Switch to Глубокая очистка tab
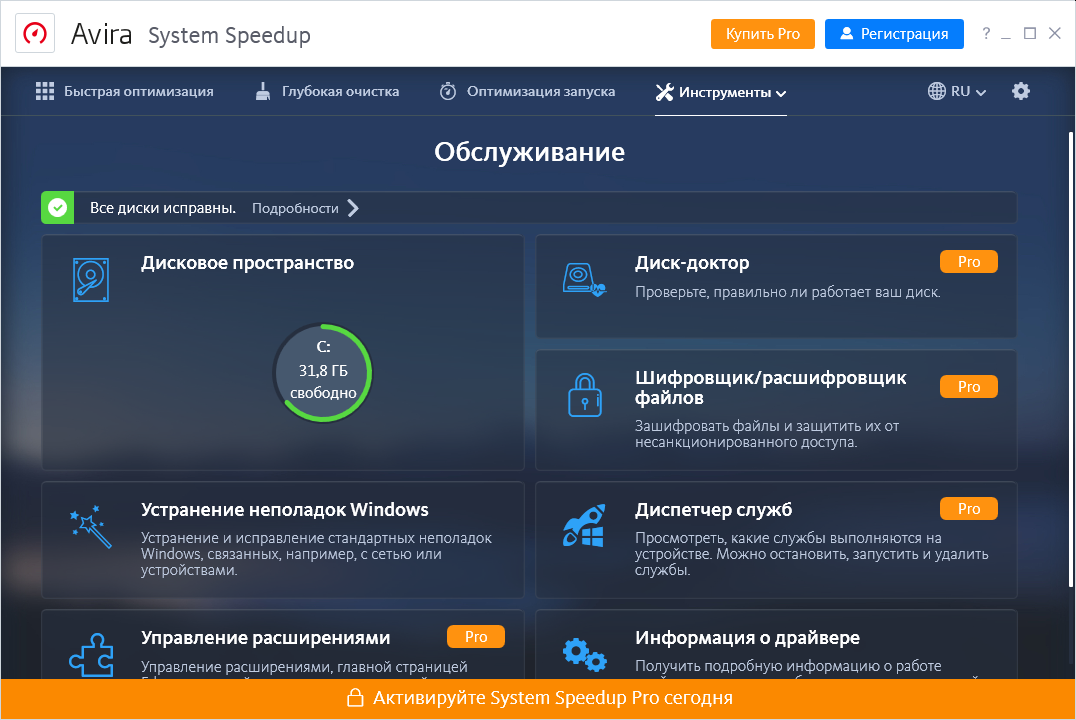The height and width of the screenshot is (720, 1076). (327, 91)
